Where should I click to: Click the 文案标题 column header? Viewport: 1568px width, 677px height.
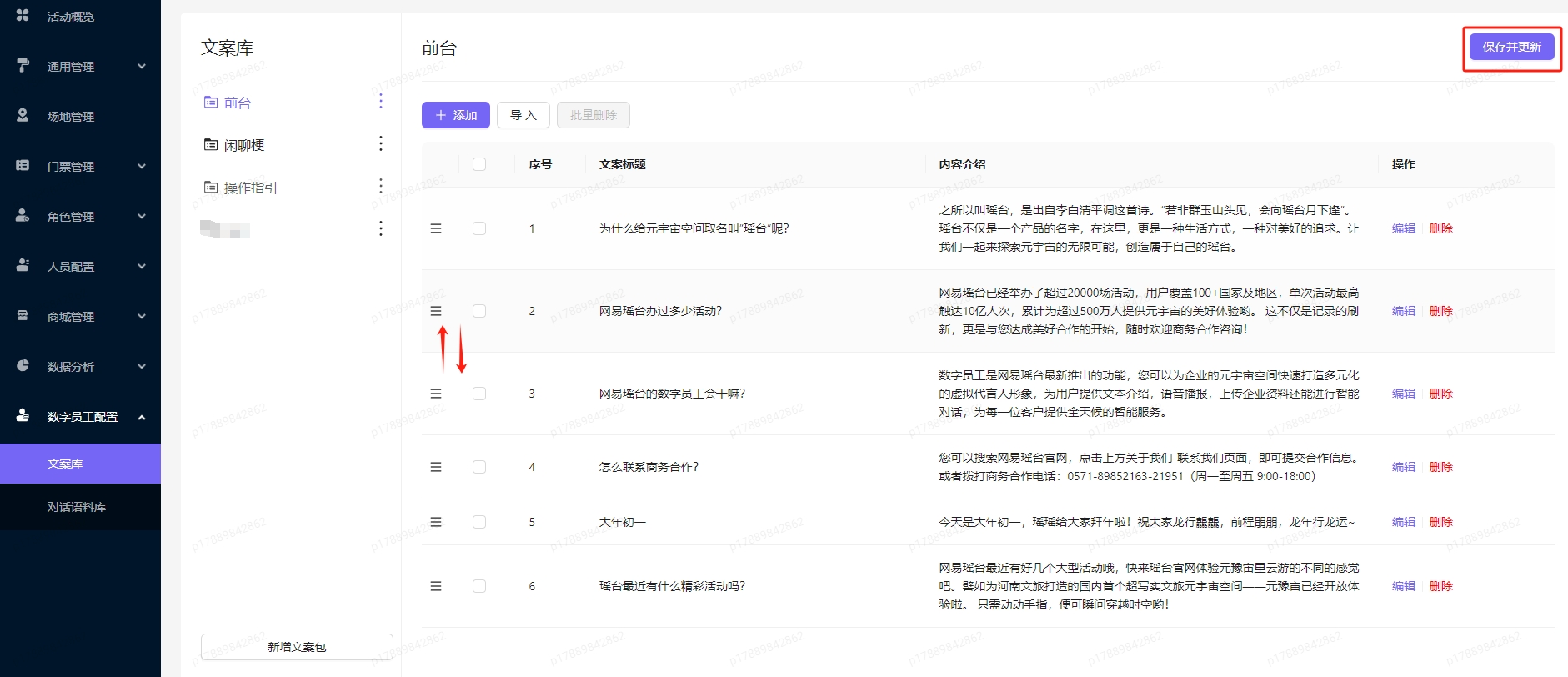click(x=623, y=164)
